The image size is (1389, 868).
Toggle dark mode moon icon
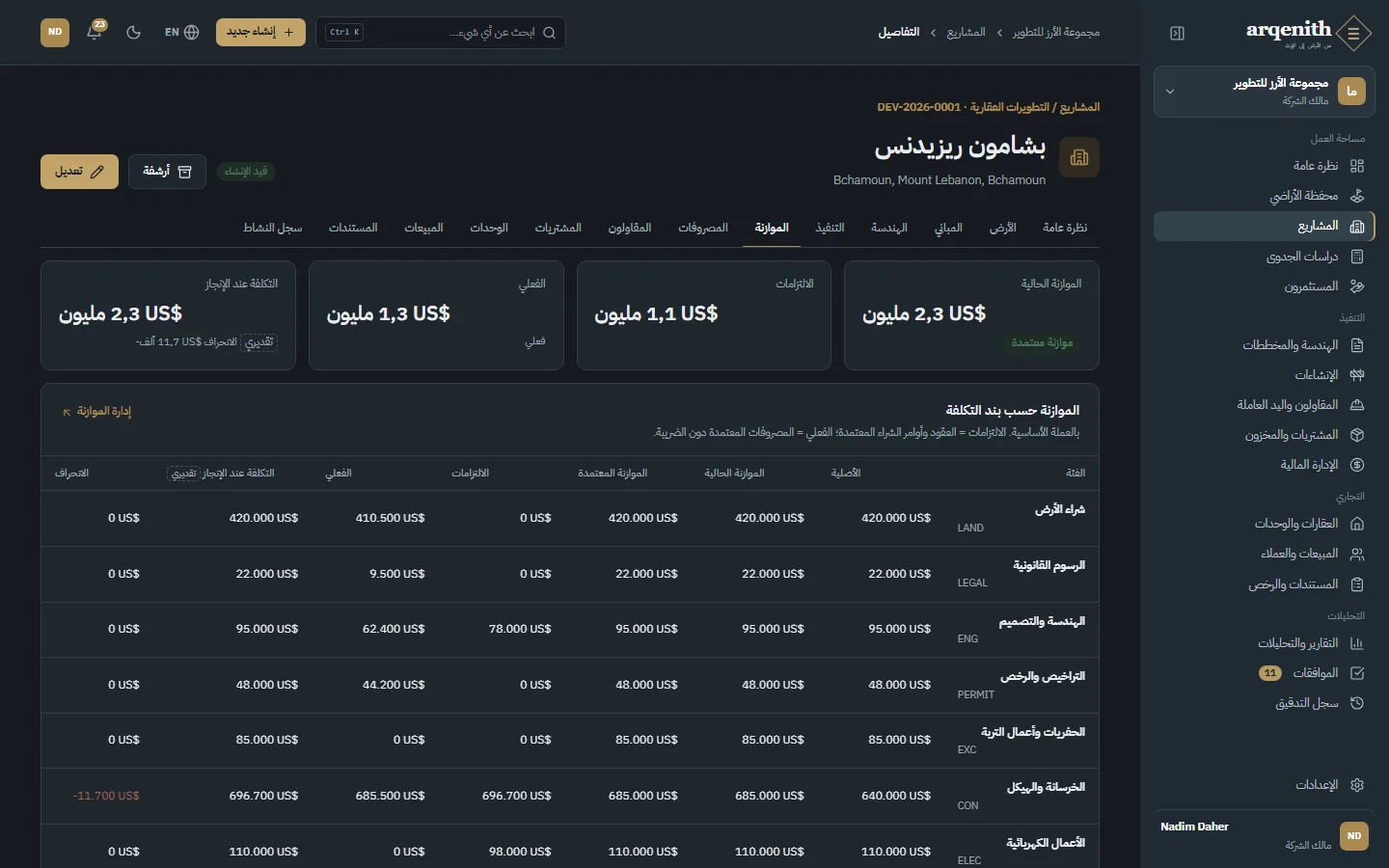click(x=133, y=32)
